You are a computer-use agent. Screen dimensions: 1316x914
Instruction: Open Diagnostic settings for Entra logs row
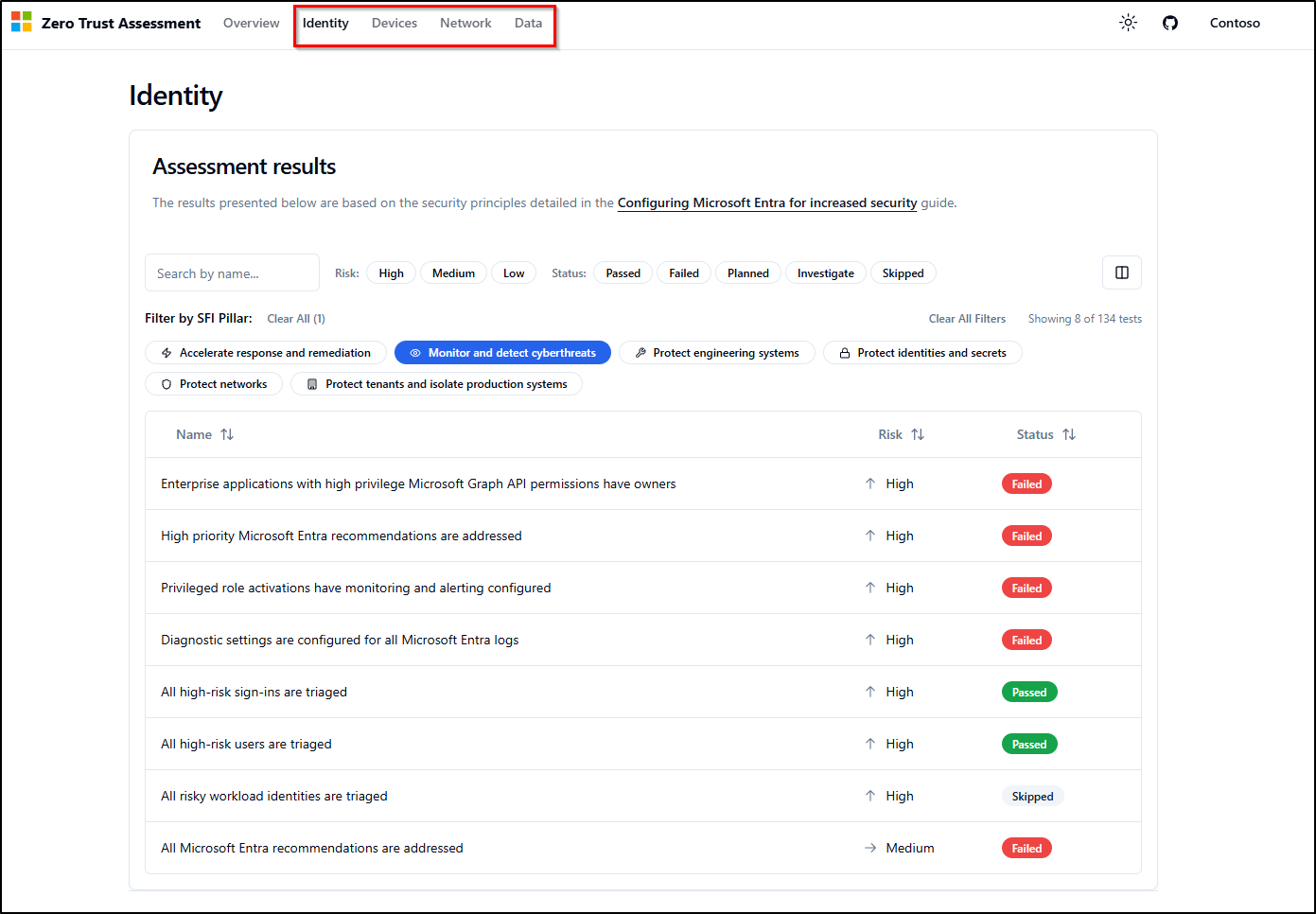tap(643, 640)
